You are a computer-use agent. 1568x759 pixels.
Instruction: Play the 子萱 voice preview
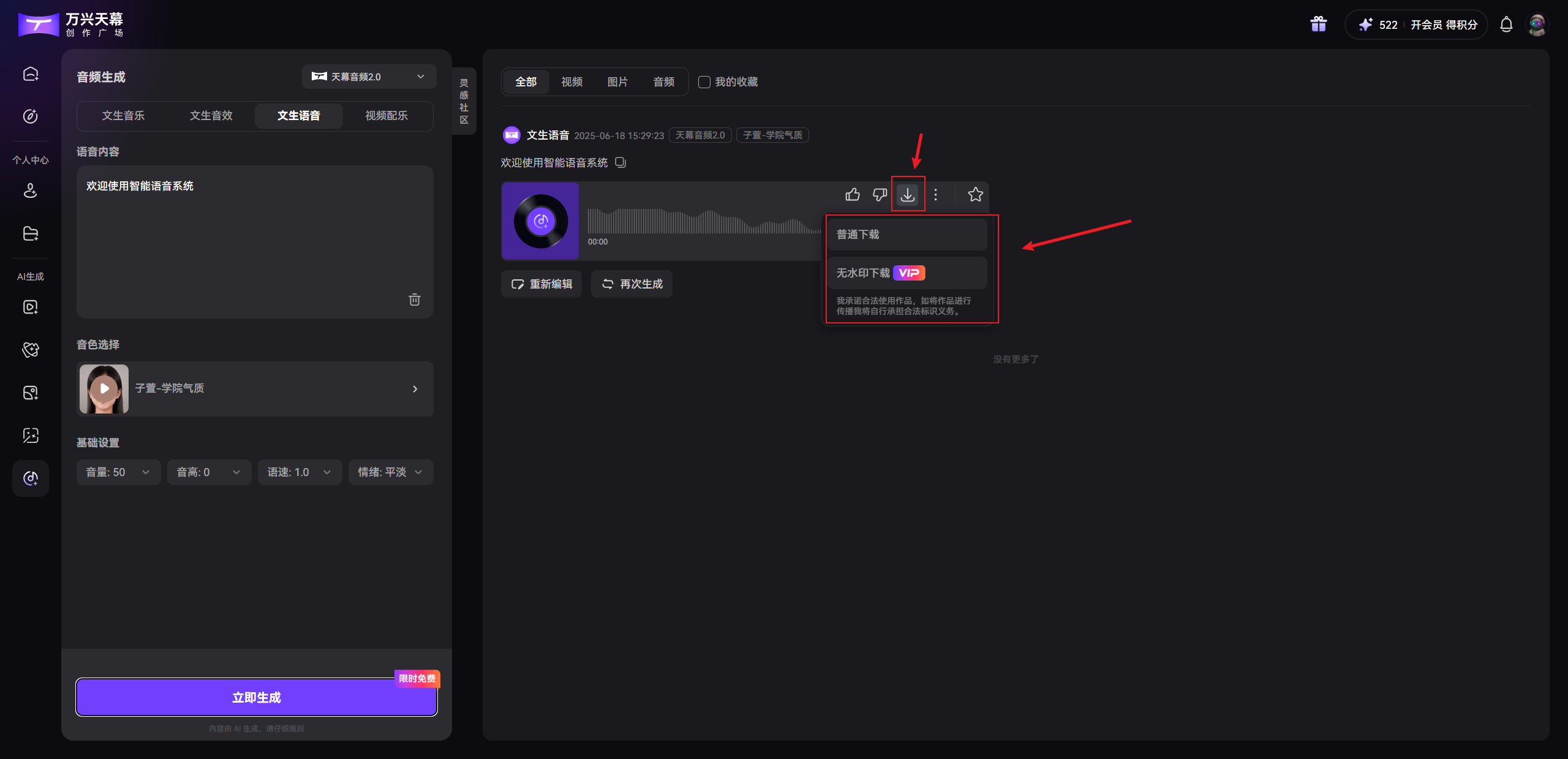[104, 388]
